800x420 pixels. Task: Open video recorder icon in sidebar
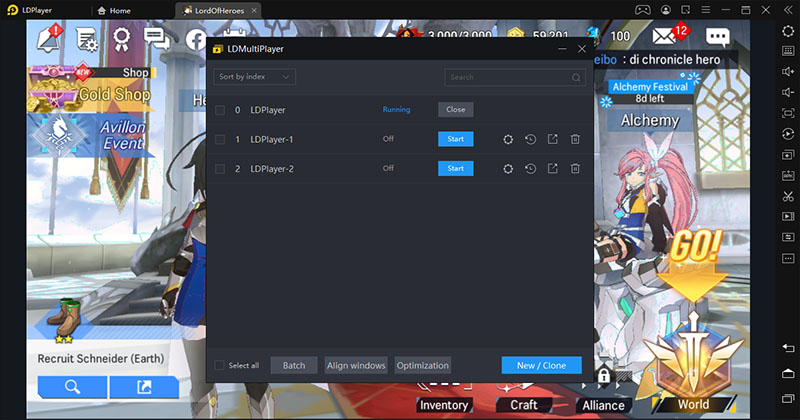click(788, 216)
